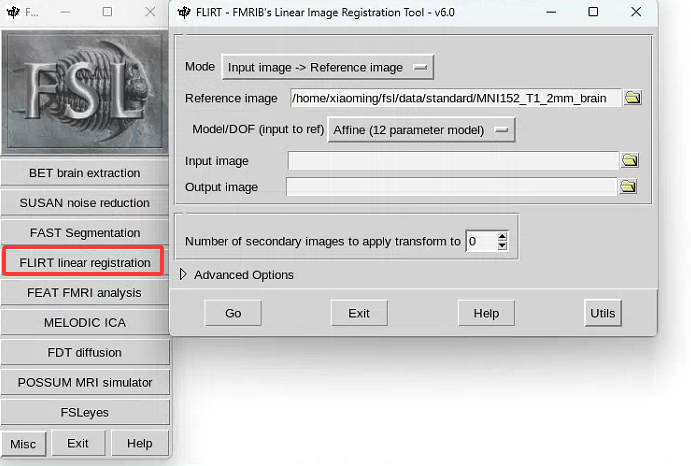Open the Mode dropdown menu
Image resolution: width=691 pixels, height=466 pixels.
(x=327, y=67)
